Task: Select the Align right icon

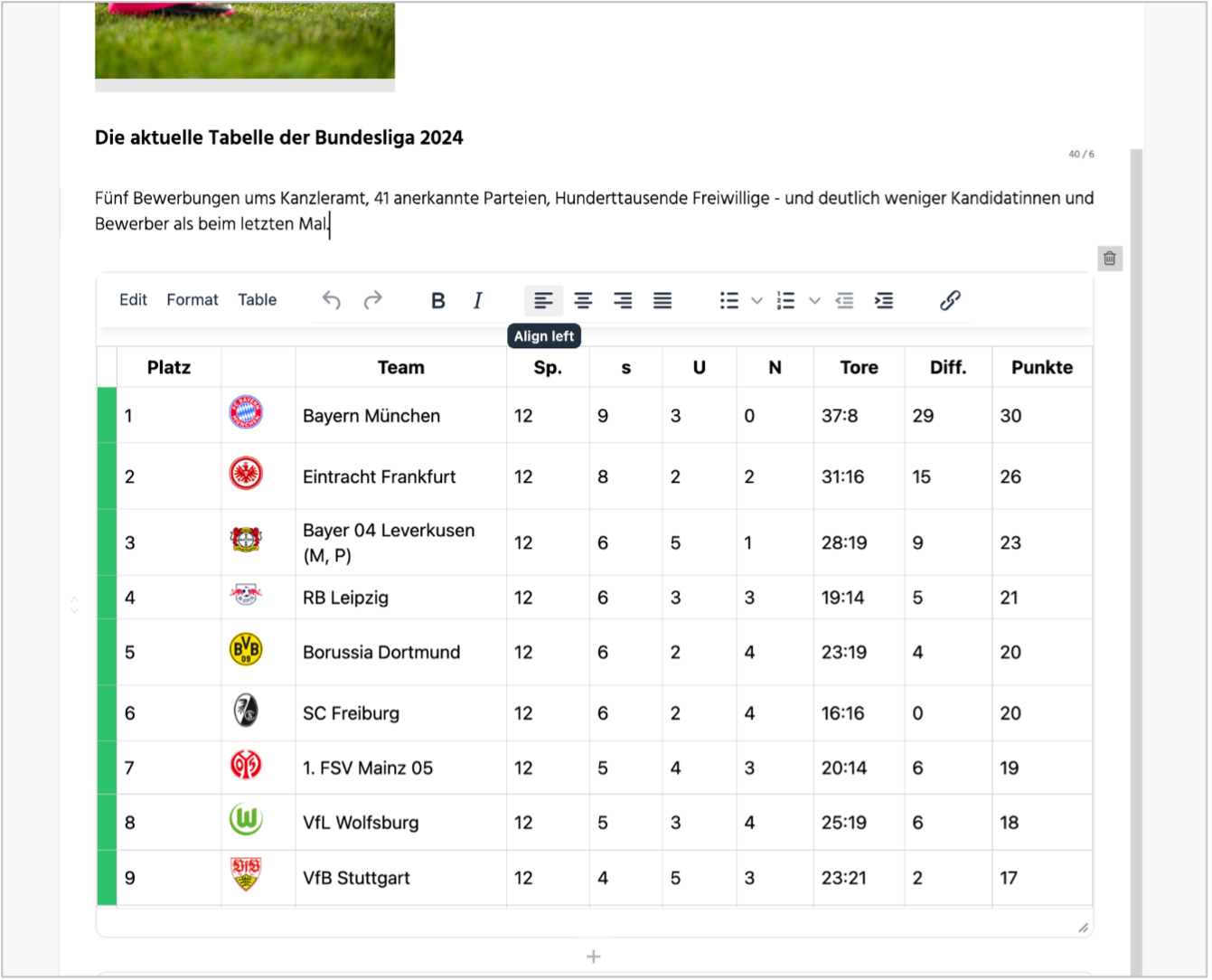Action: (x=624, y=300)
